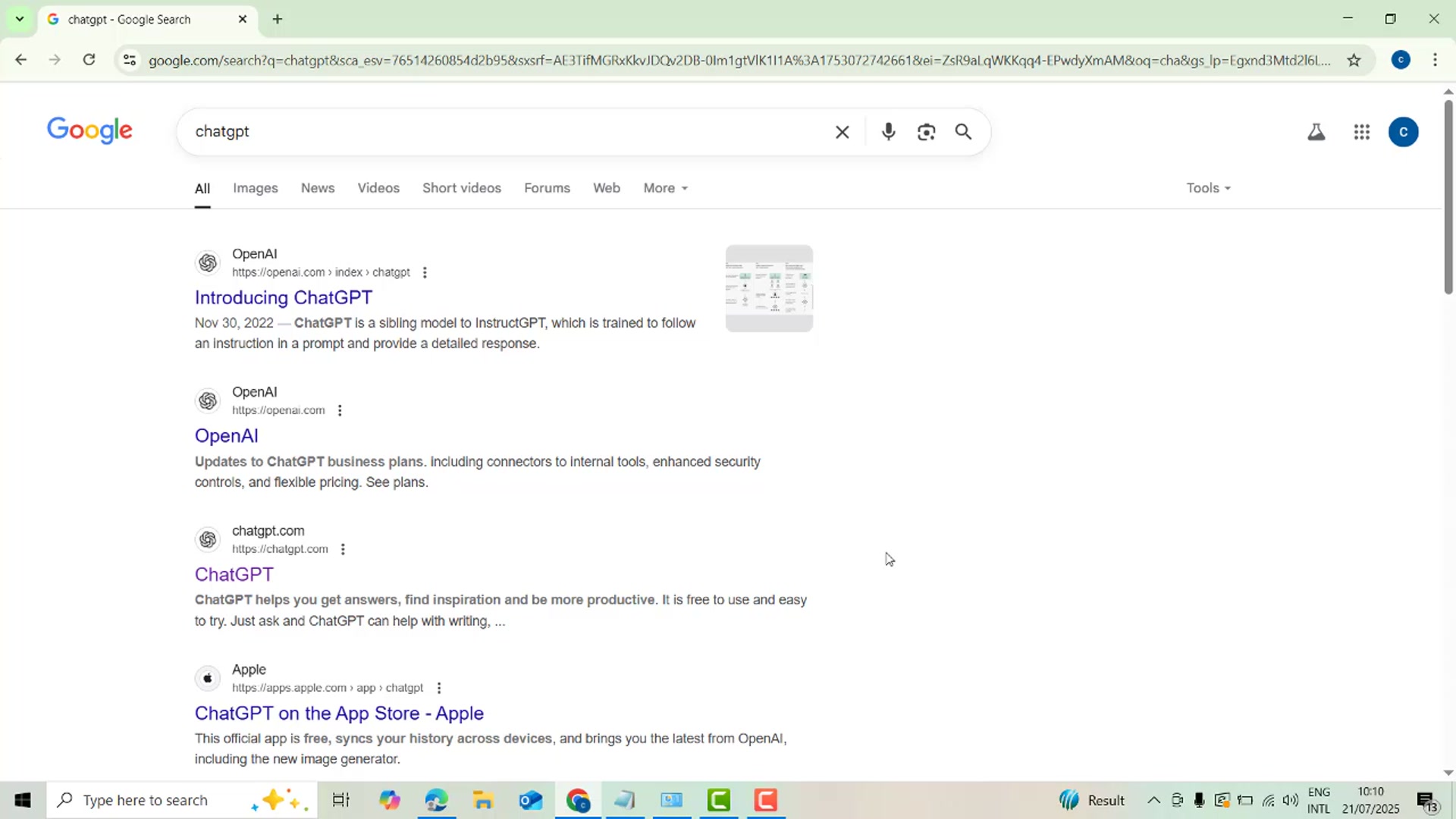Click the page vertical scrollbar thumb
The width and height of the screenshot is (1456, 819).
coord(1448,197)
